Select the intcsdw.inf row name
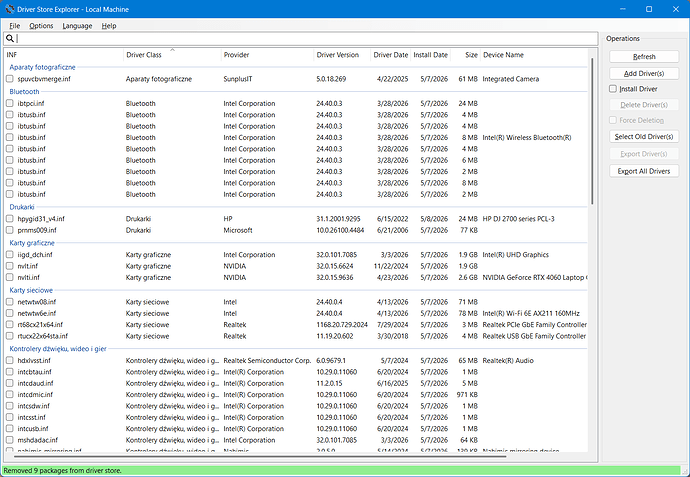 (x=33, y=406)
